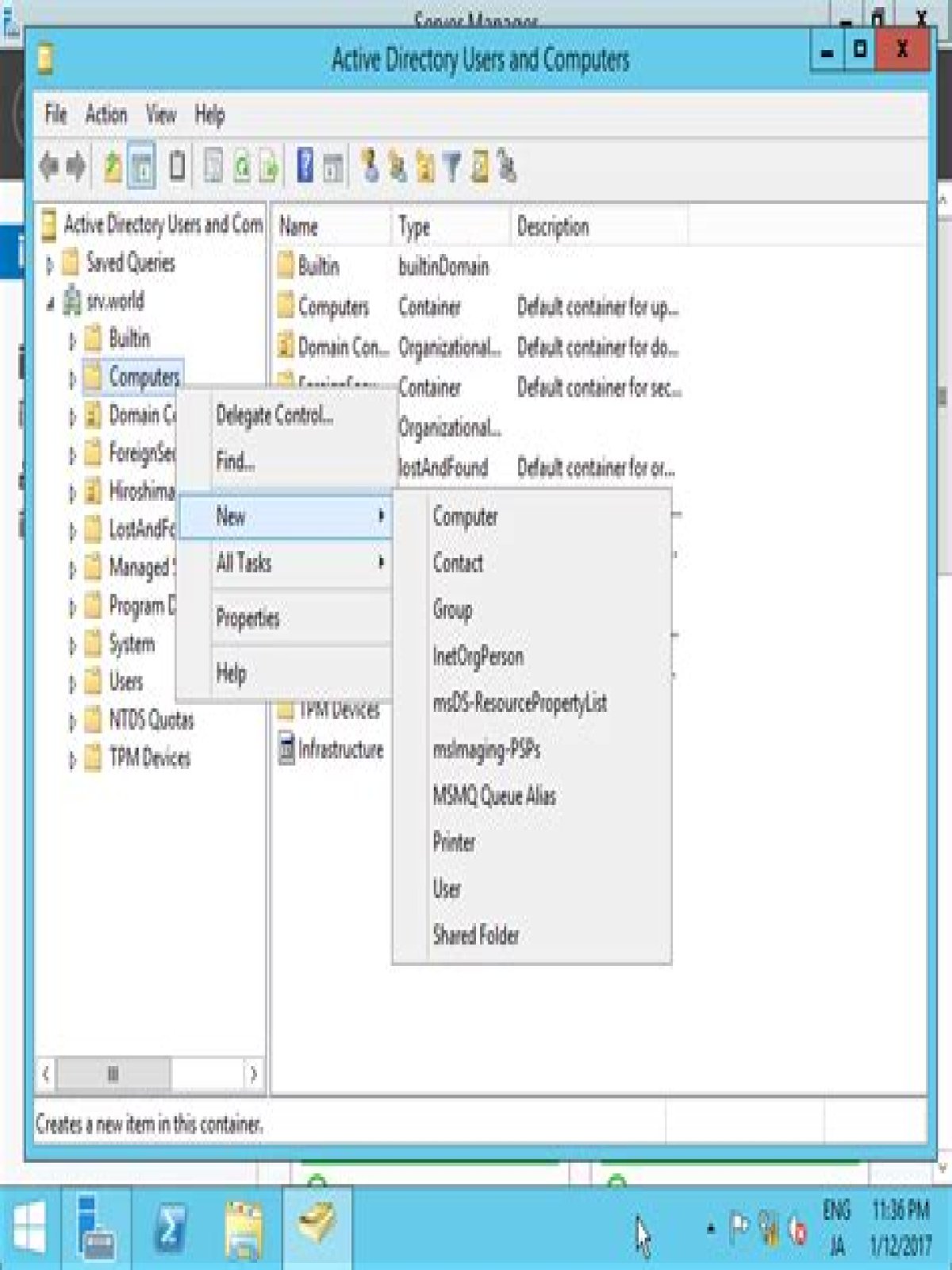952x1270 pixels.
Task: Click the Export List toolbar icon
Action: tap(269, 167)
